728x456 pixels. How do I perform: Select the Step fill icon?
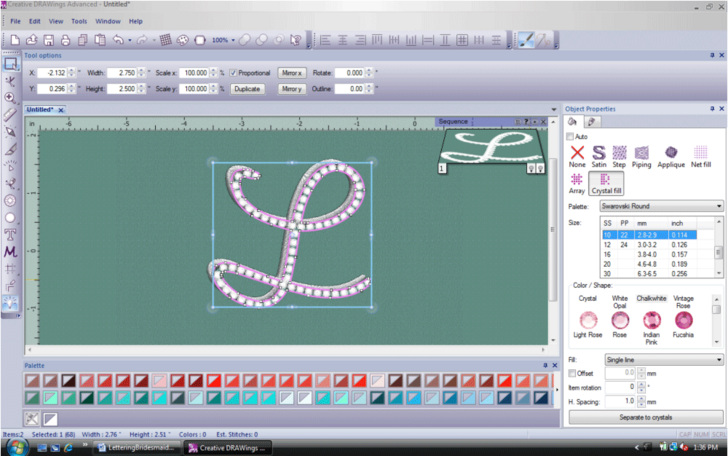click(619, 154)
